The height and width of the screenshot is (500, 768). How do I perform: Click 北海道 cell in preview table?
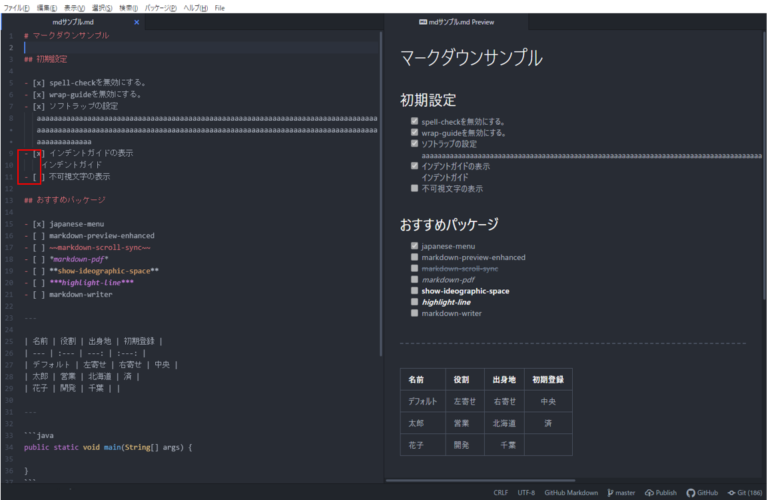(x=504, y=423)
